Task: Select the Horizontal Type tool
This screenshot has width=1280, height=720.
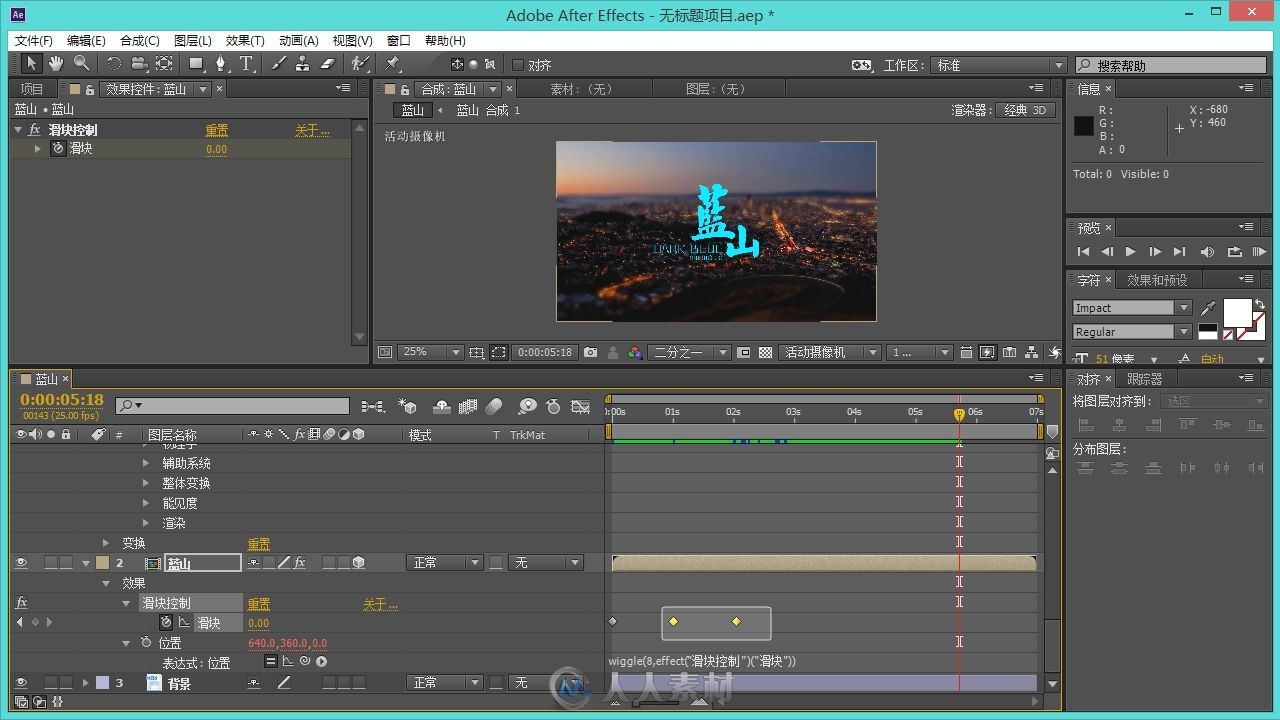Action: click(246, 64)
